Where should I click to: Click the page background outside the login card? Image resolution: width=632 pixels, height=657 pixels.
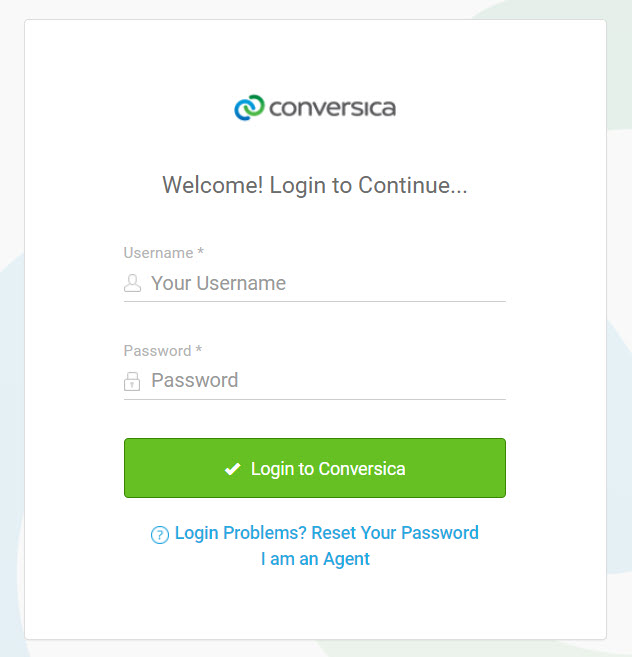[12, 126]
